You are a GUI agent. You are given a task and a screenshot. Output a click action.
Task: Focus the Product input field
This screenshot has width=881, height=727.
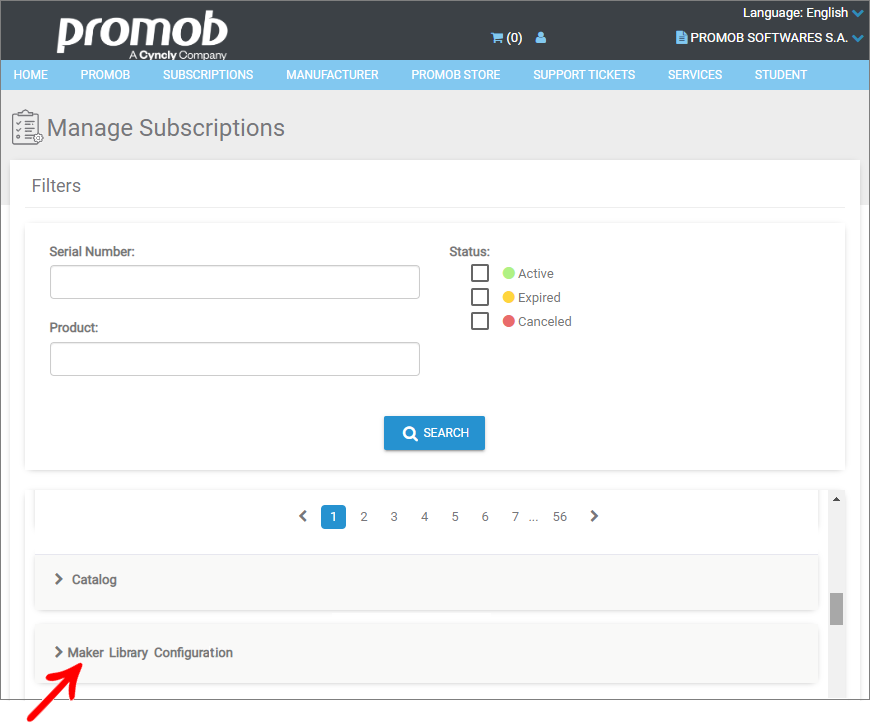(235, 359)
